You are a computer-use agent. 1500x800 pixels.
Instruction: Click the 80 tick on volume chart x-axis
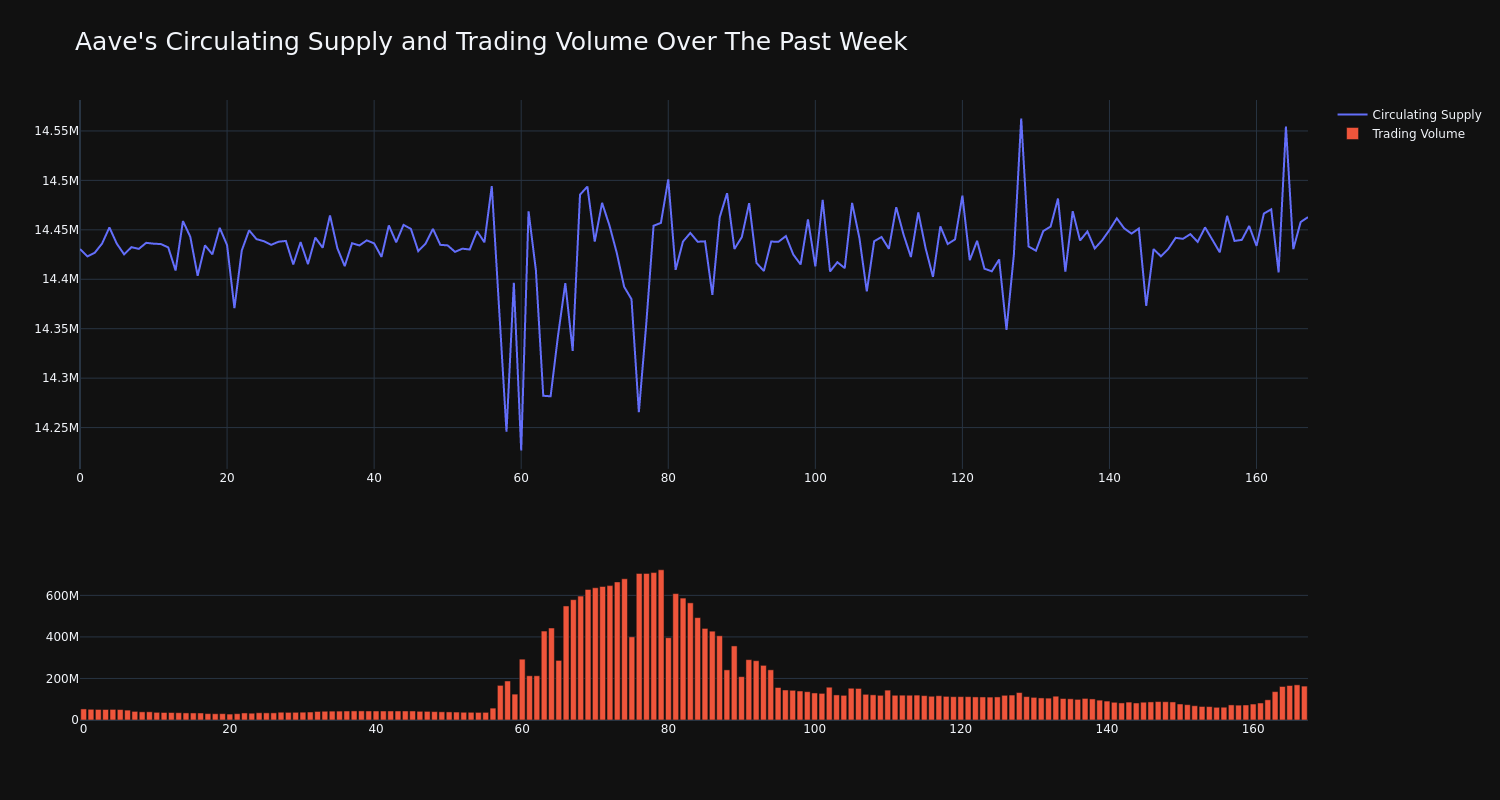[668, 729]
